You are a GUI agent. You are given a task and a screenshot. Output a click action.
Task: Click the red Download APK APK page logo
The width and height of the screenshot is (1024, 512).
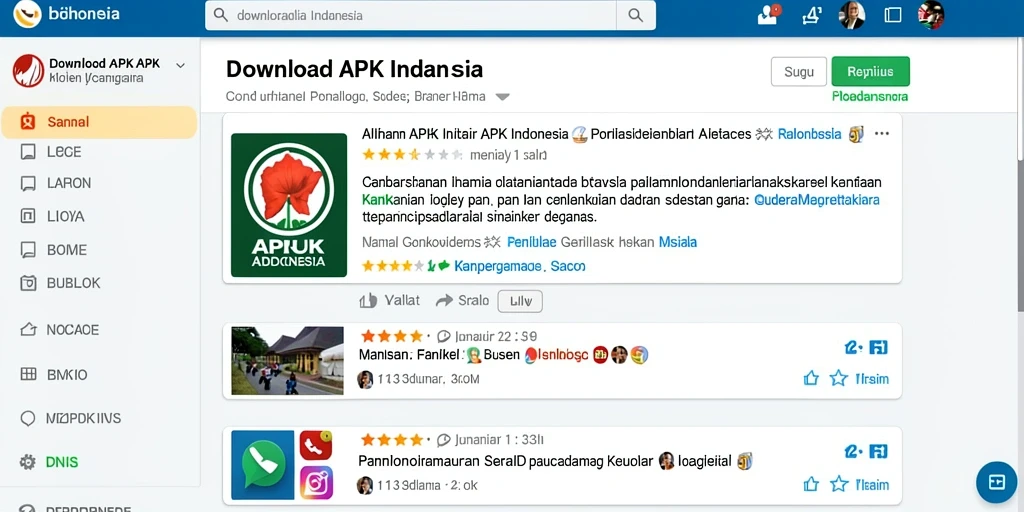[x=28, y=71]
